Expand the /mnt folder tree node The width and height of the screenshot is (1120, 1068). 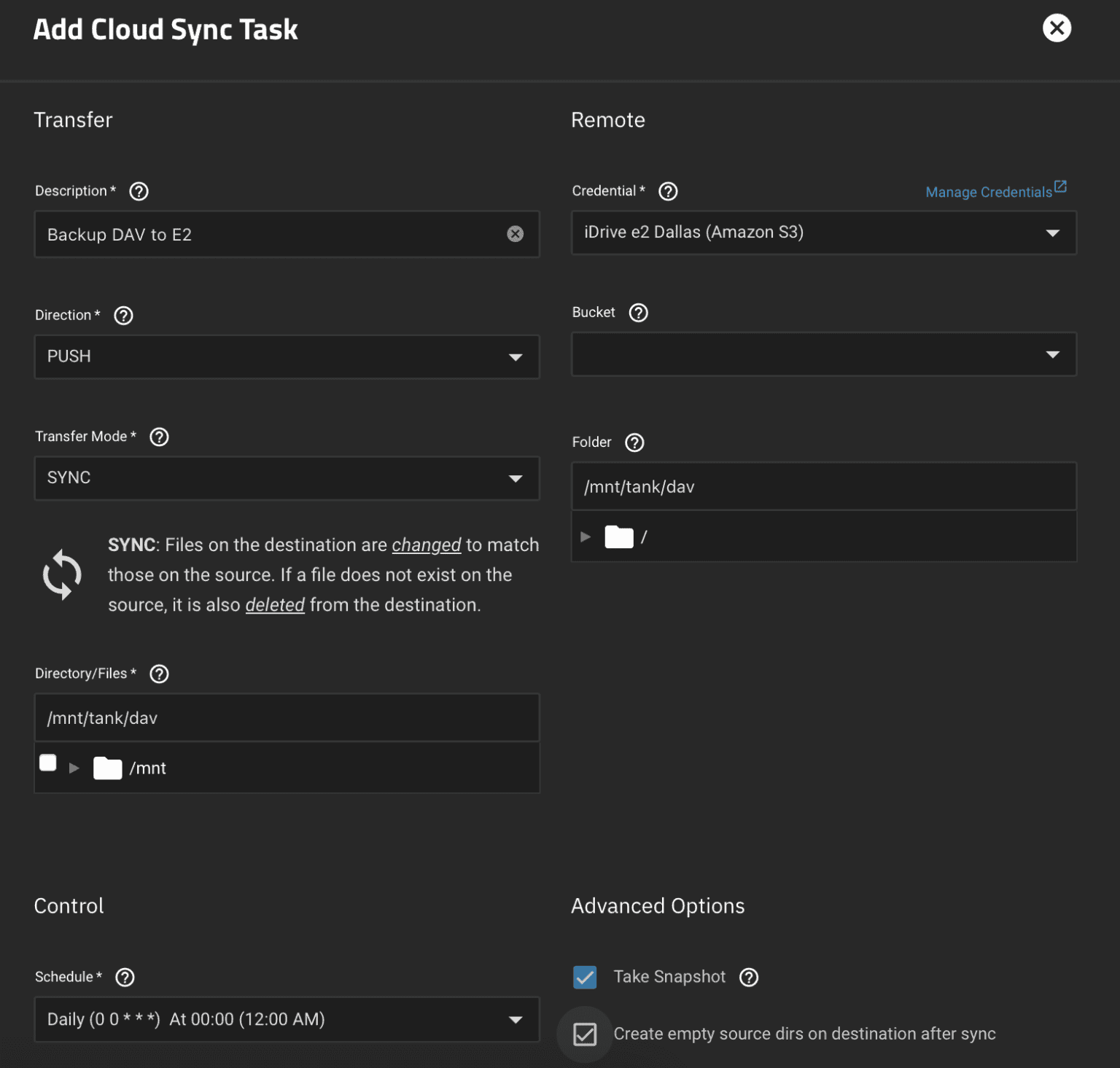pyautogui.click(x=74, y=768)
